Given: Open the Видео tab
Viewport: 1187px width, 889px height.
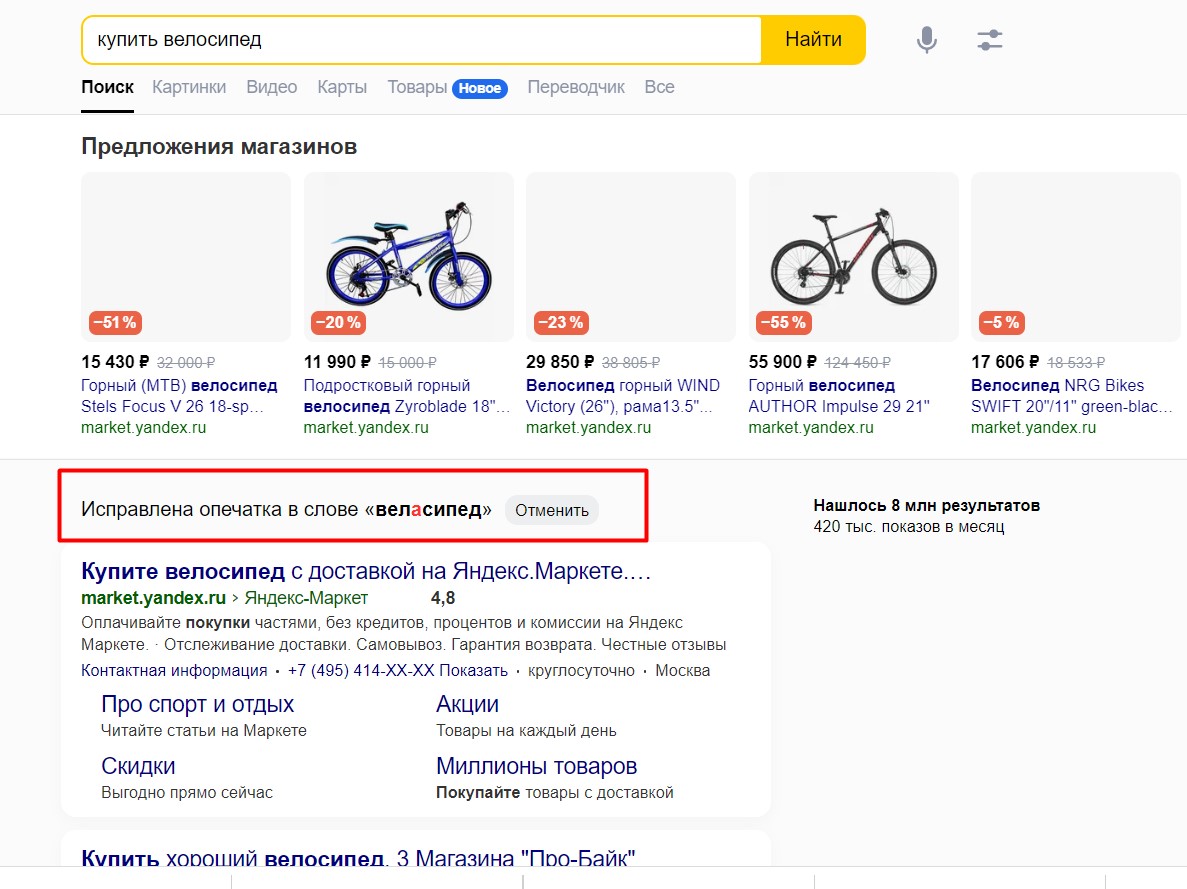Looking at the screenshot, I should 272,87.
